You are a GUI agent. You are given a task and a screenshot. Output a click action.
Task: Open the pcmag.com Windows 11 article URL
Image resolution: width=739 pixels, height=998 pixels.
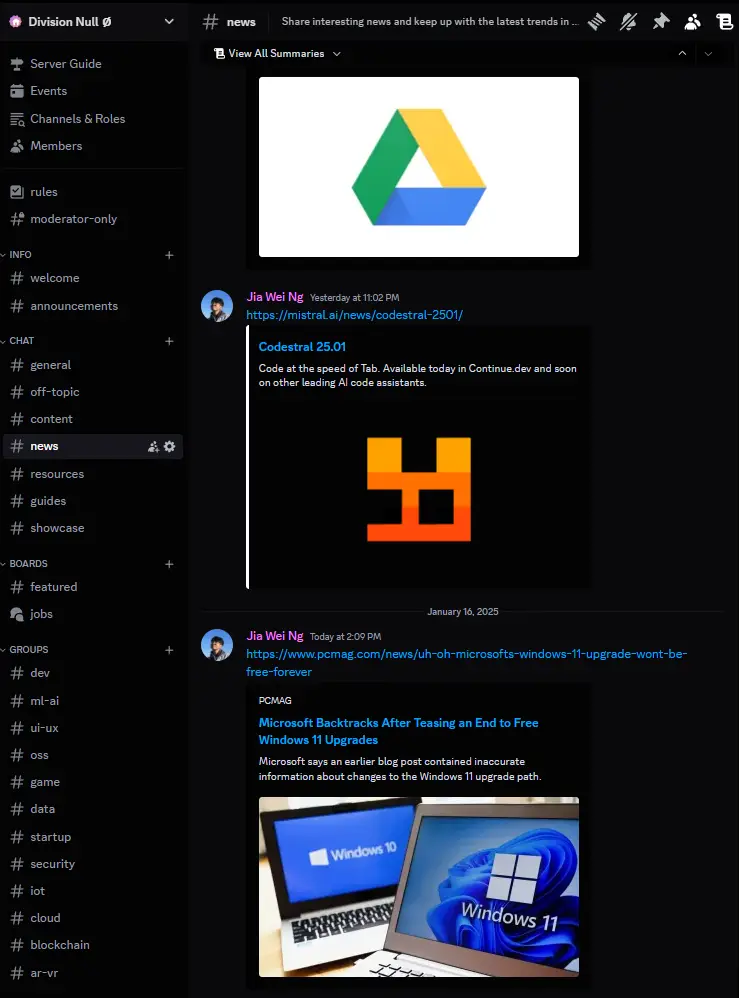pyautogui.click(x=467, y=663)
